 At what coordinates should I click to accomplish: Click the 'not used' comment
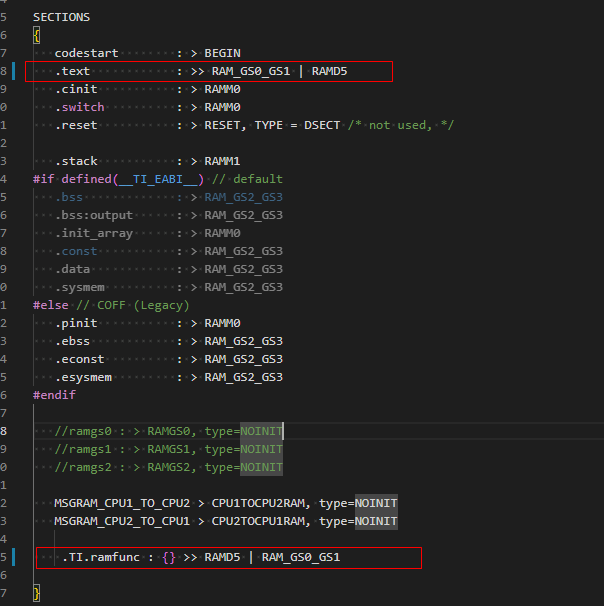point(400,125)
